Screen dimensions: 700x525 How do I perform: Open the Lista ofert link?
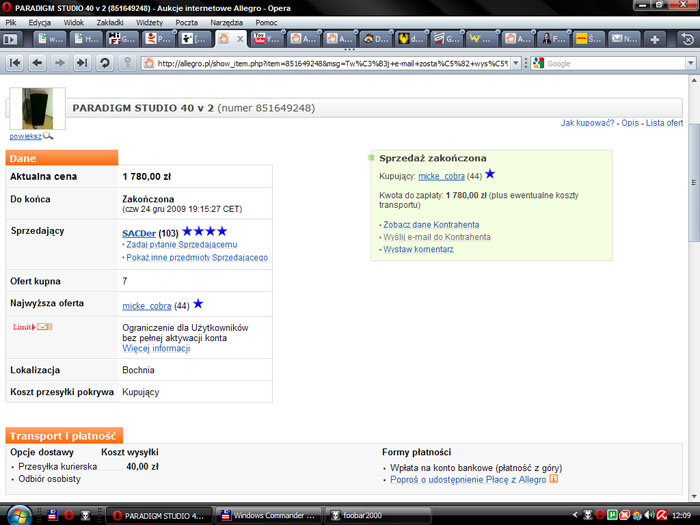(x=664, y=123)
